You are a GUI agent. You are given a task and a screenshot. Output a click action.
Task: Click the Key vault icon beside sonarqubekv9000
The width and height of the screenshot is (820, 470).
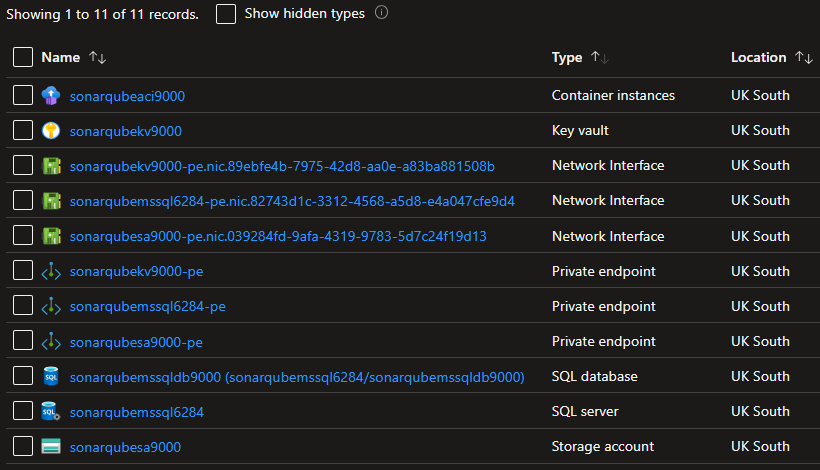[x=51, y=131]
